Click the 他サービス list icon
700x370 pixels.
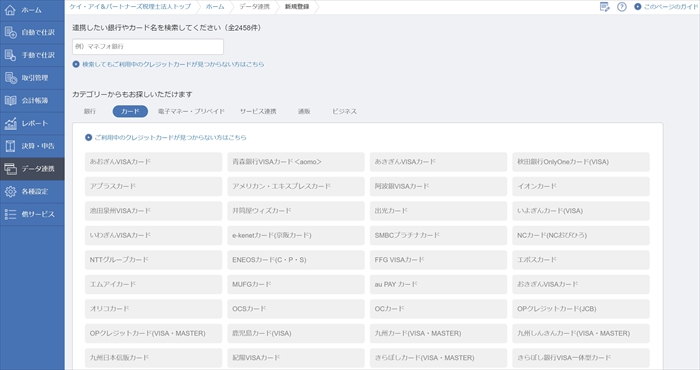click(x=10, y=214)
